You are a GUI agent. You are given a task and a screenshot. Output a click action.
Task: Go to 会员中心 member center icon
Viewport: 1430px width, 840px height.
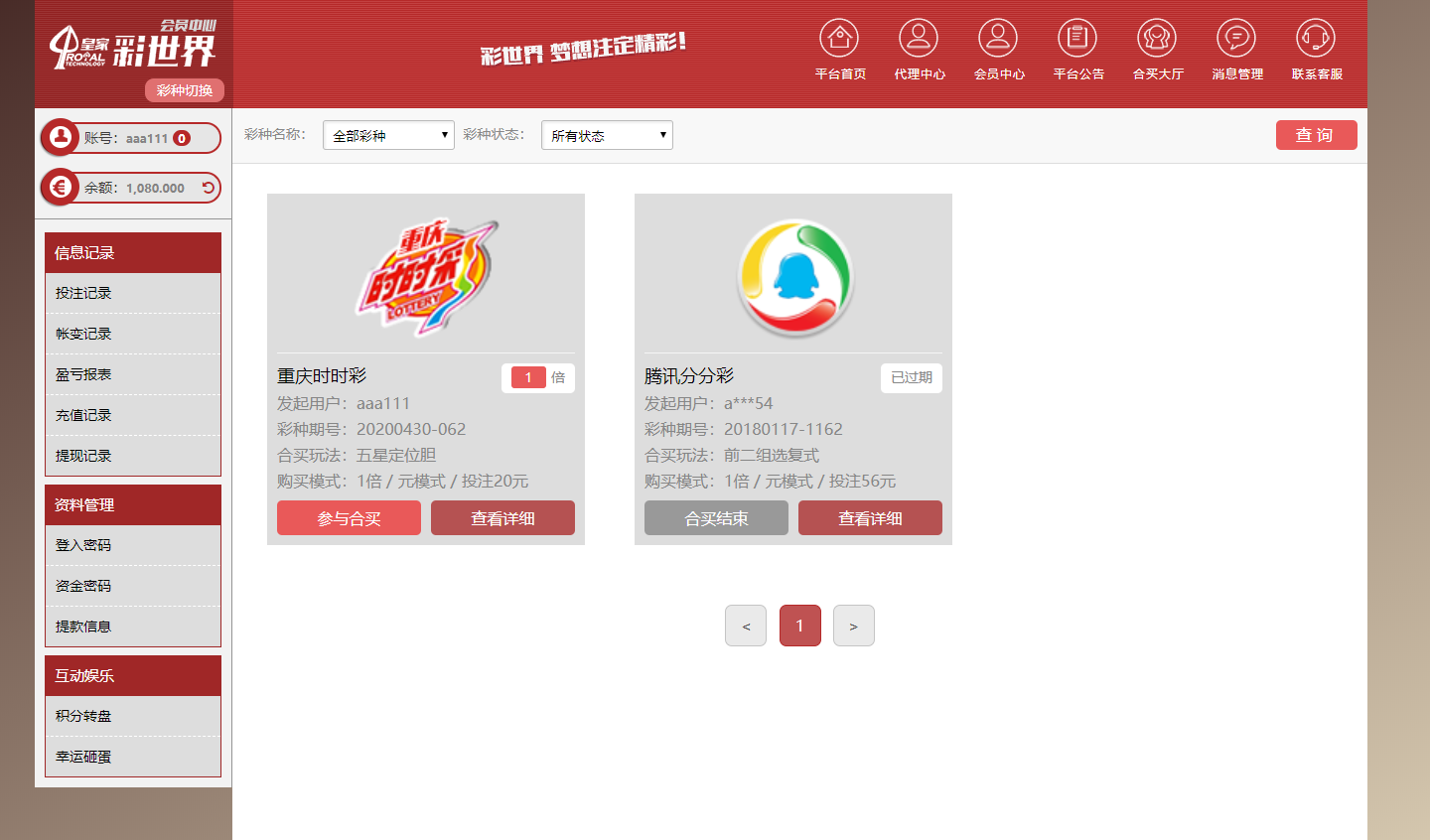(998, 39)
